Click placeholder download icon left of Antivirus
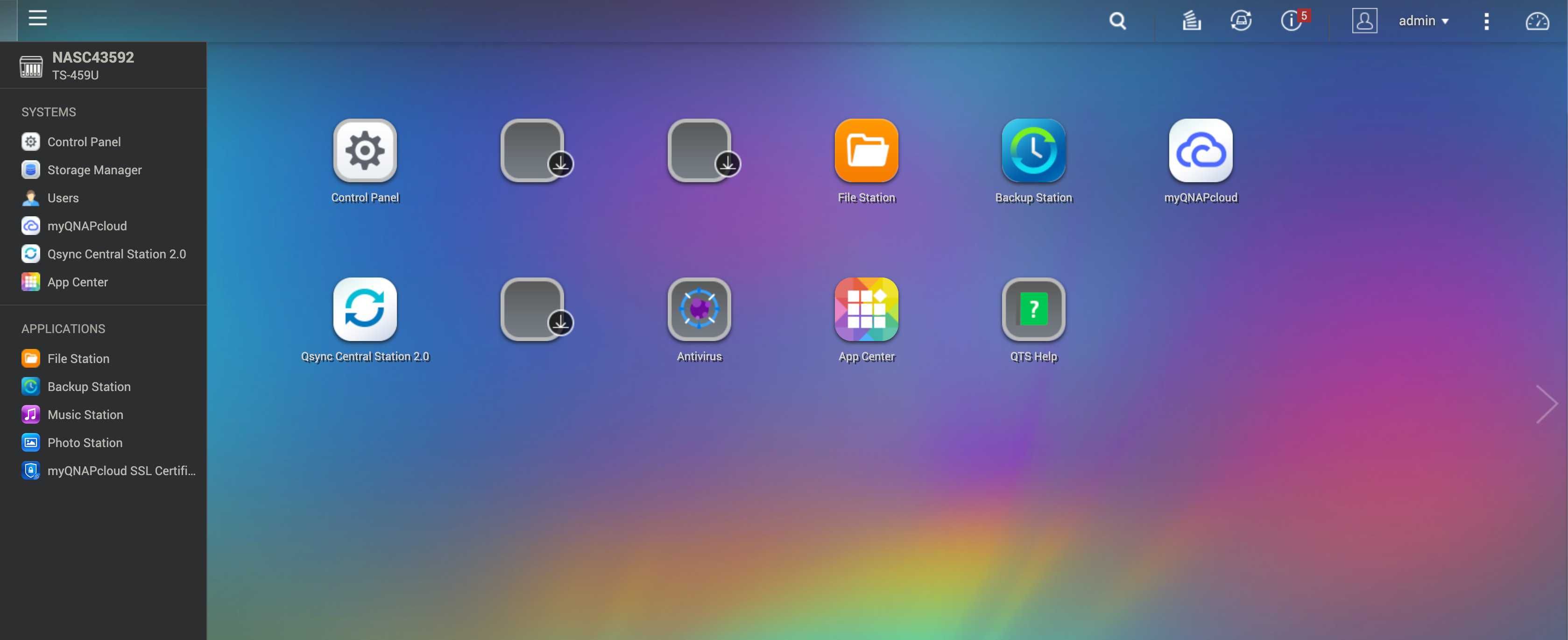 click(x=532, y=309)
